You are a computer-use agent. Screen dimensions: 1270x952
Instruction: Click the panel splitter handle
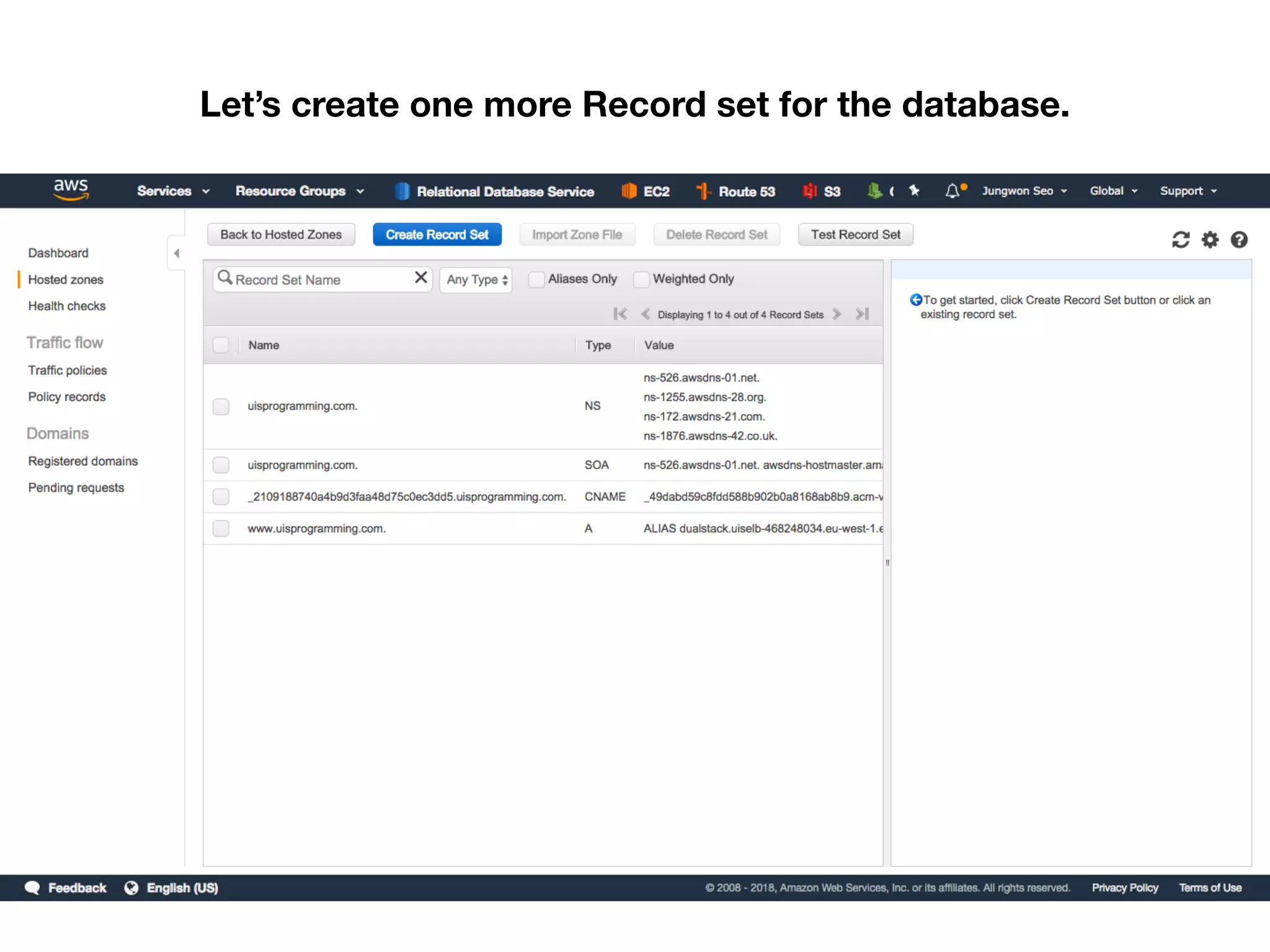887,563
